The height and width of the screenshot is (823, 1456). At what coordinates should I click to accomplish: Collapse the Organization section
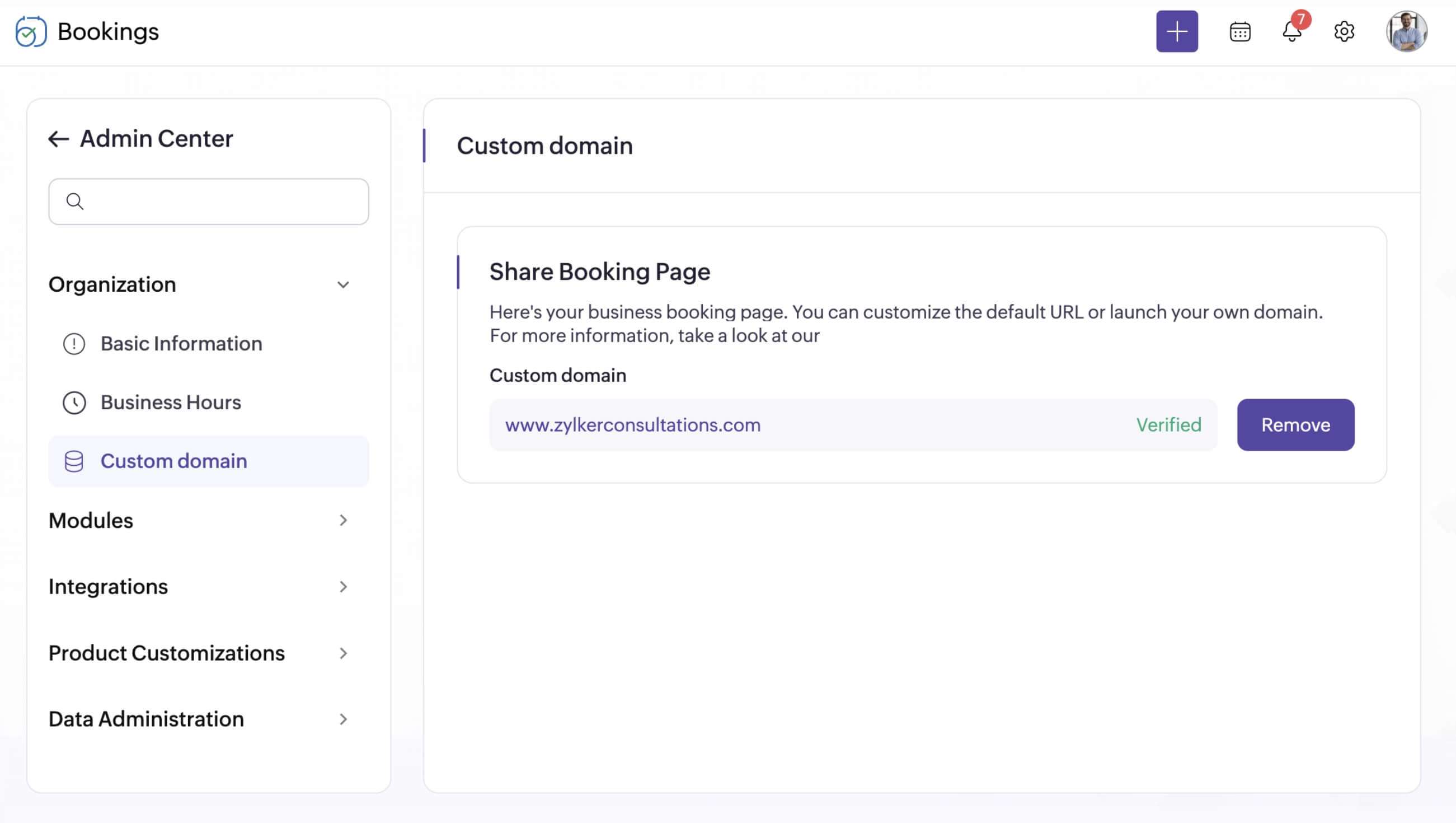tap(343, 284)
